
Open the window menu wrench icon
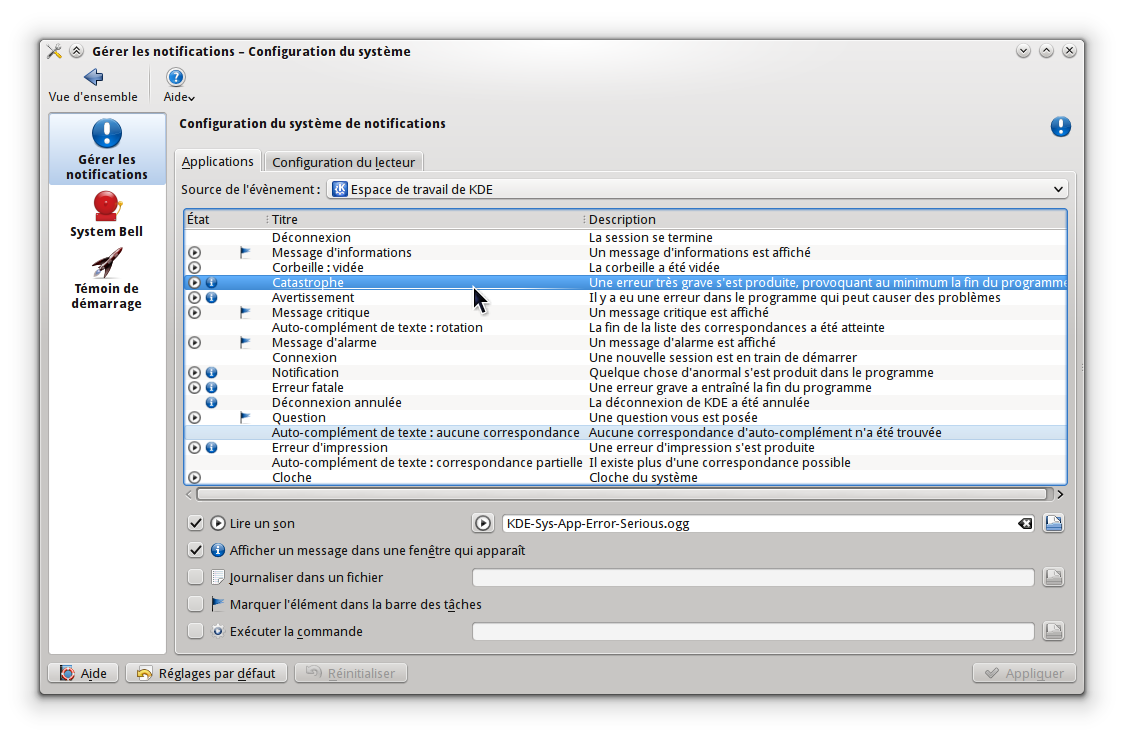54,52
